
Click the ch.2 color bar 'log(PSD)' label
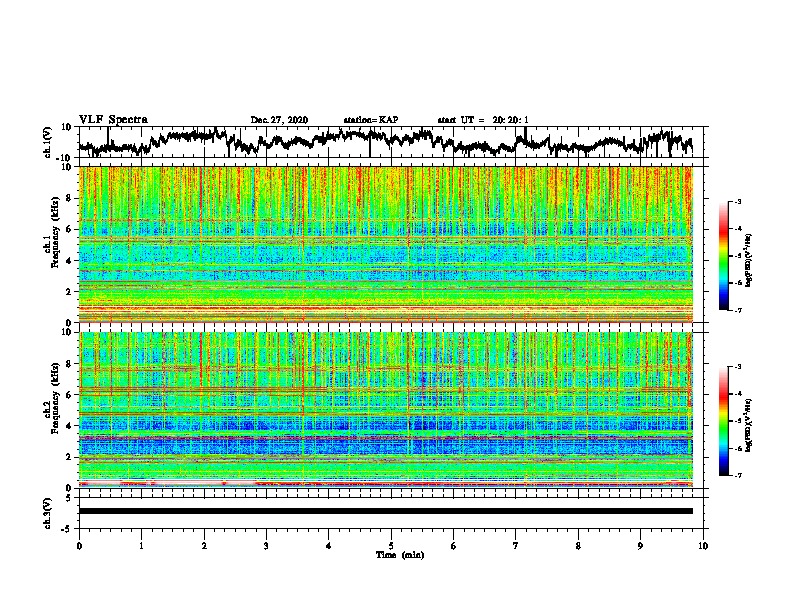[749, 425]
